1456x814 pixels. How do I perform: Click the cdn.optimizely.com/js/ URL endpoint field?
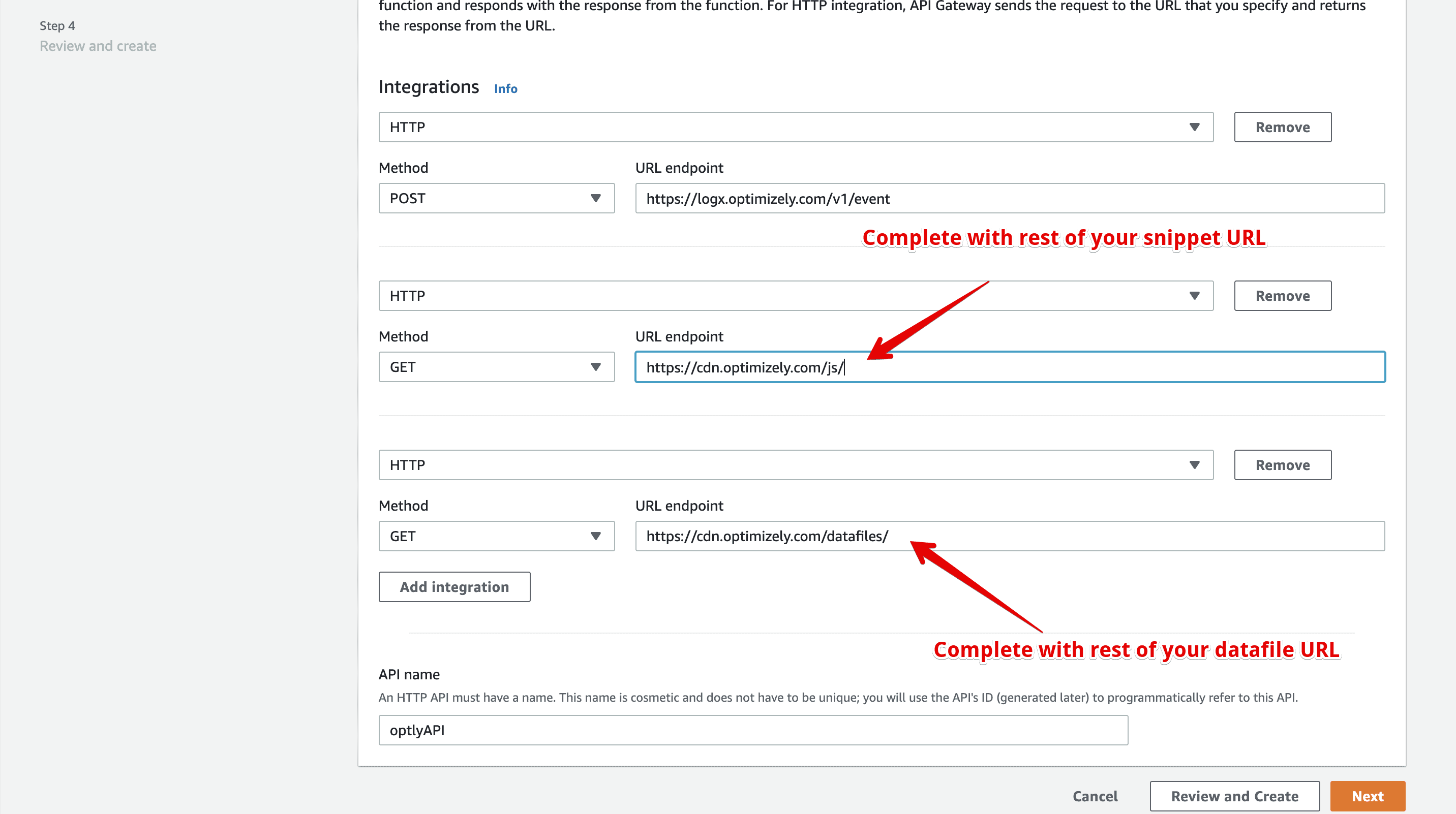click(1010, 367)
